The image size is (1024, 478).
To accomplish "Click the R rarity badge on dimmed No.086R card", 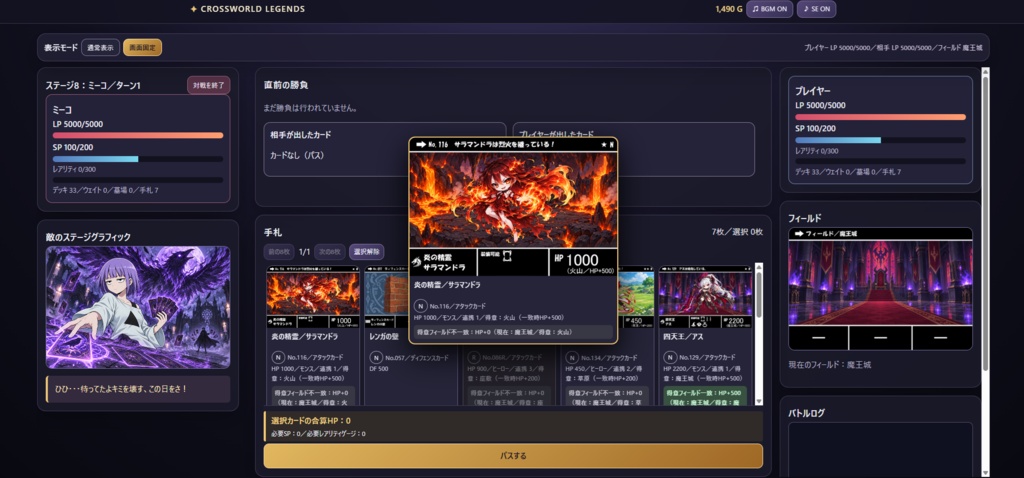I will coord(474,358).
